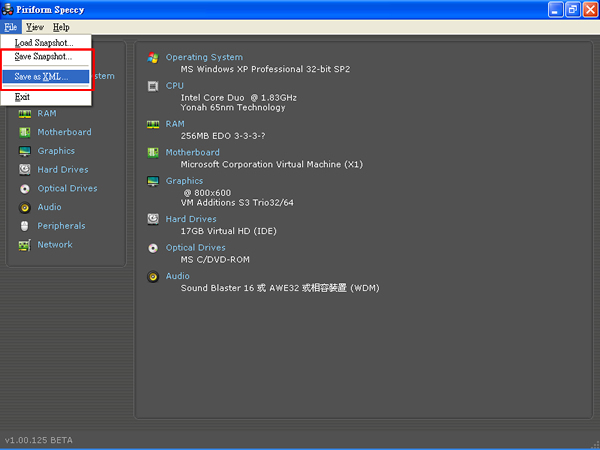The image size is (600, 450).
Task: Open the Graphics section from the sidebar
Action: [x=56, y=151]
